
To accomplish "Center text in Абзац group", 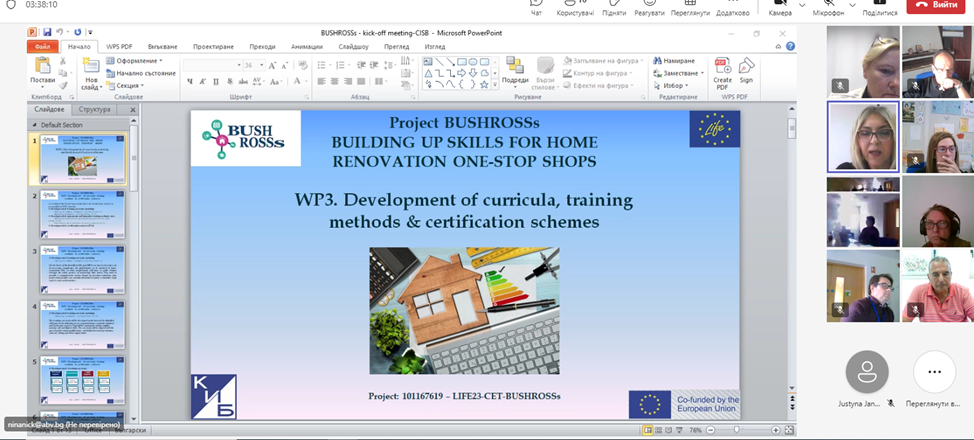I will [x=334, y=81].
